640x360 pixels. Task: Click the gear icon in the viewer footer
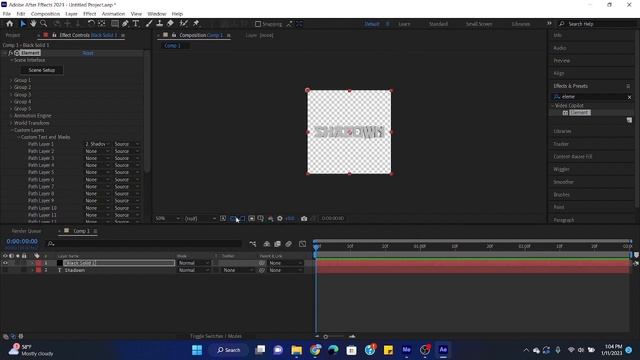click(x=280, y=218)
